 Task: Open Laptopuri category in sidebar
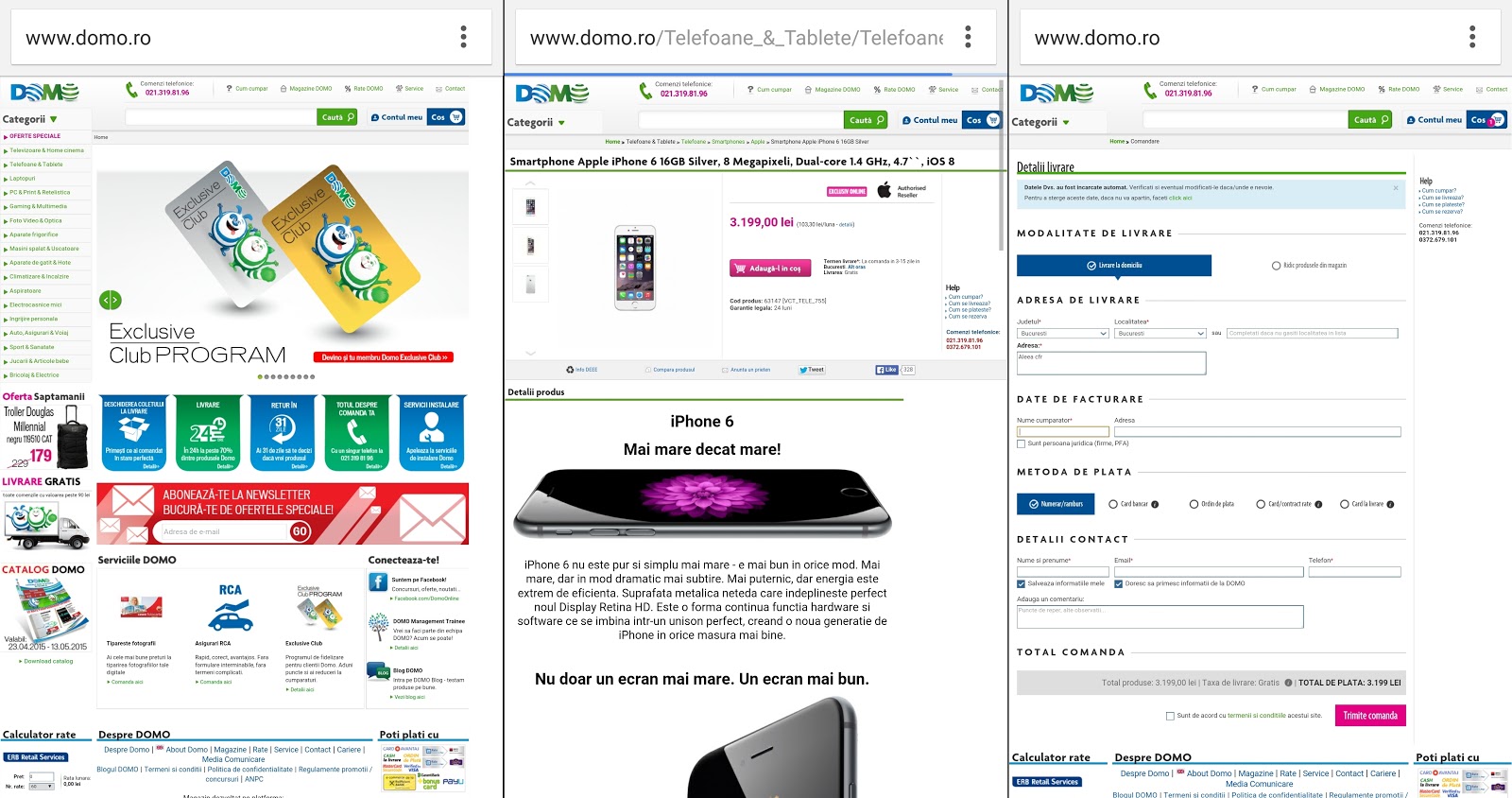point(23,178)
